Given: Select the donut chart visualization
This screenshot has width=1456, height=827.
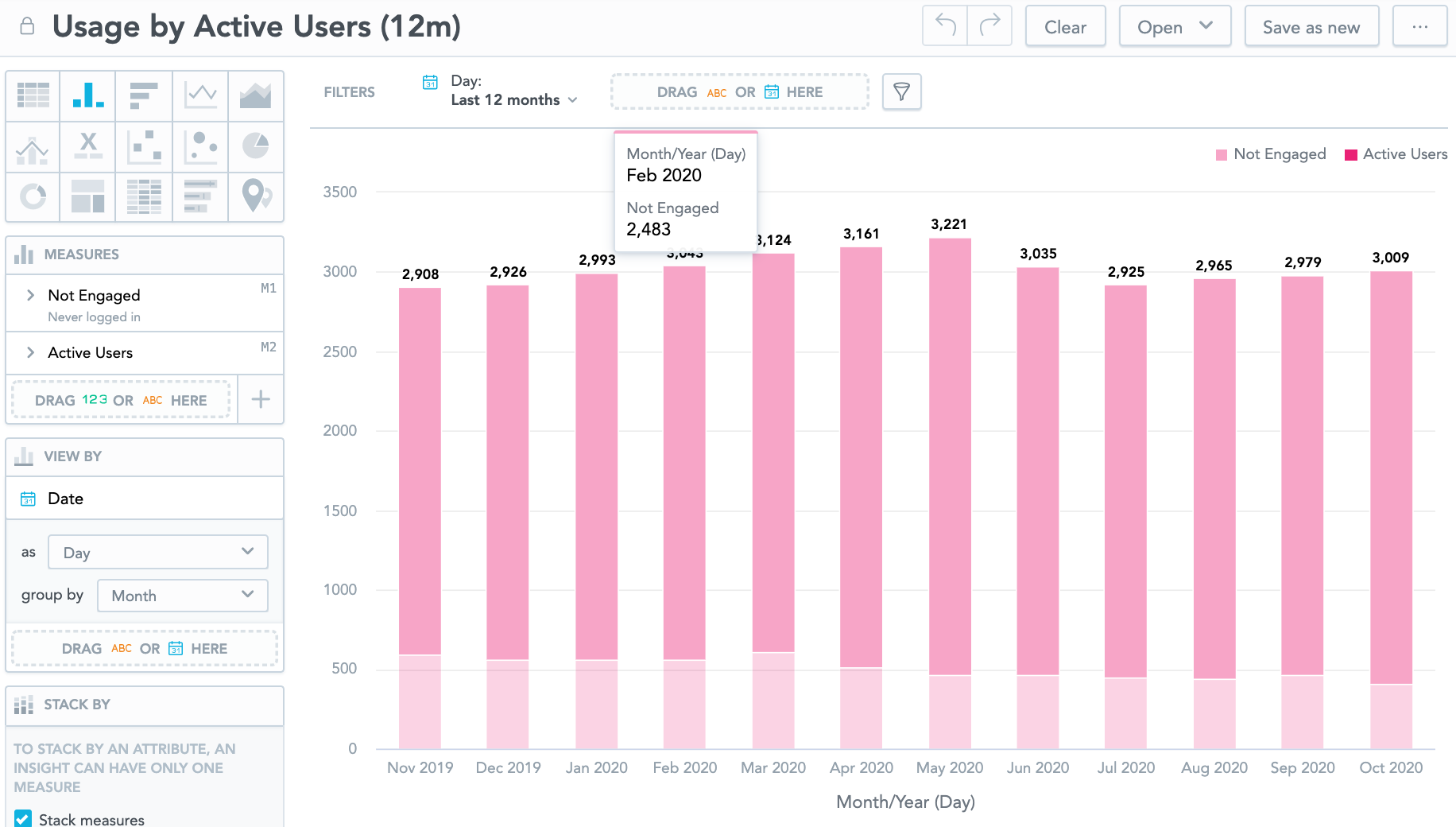Looking at the screenshot, I should [33, 196].
